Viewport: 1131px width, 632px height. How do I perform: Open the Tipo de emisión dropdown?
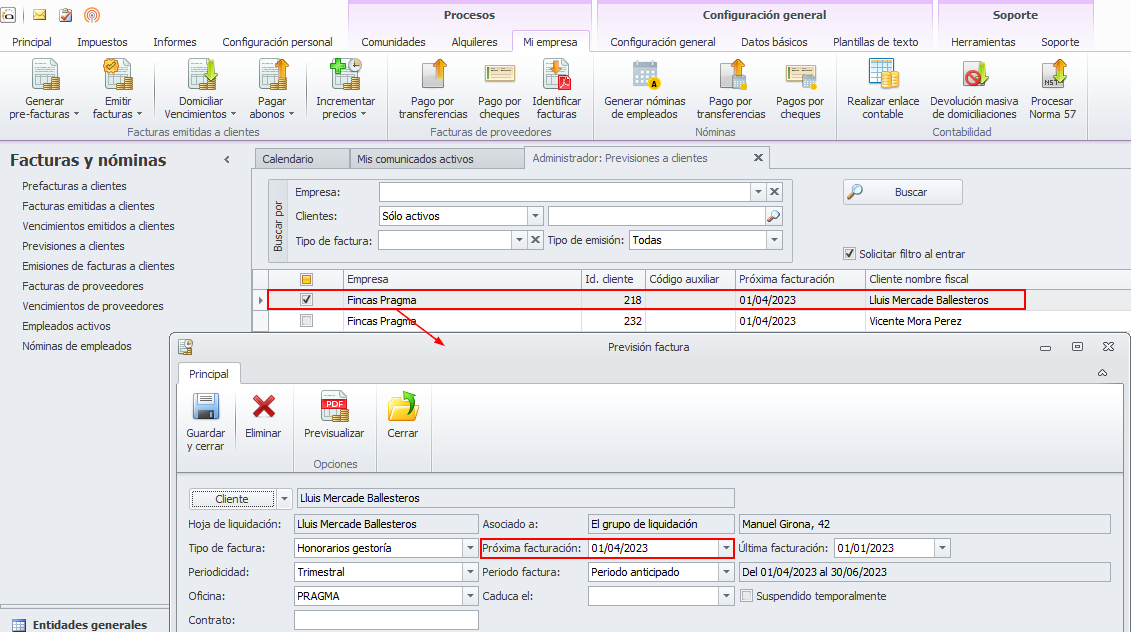tap(773, 240)
